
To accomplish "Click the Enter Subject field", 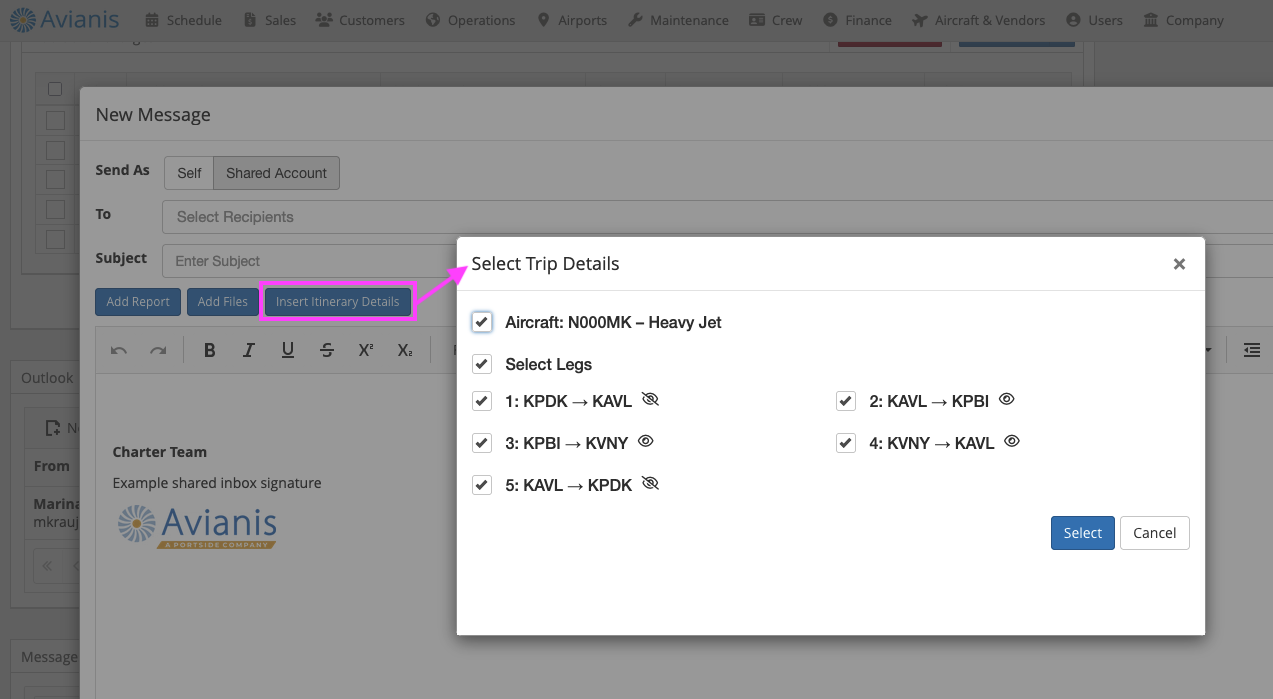I will pos(310,261).
